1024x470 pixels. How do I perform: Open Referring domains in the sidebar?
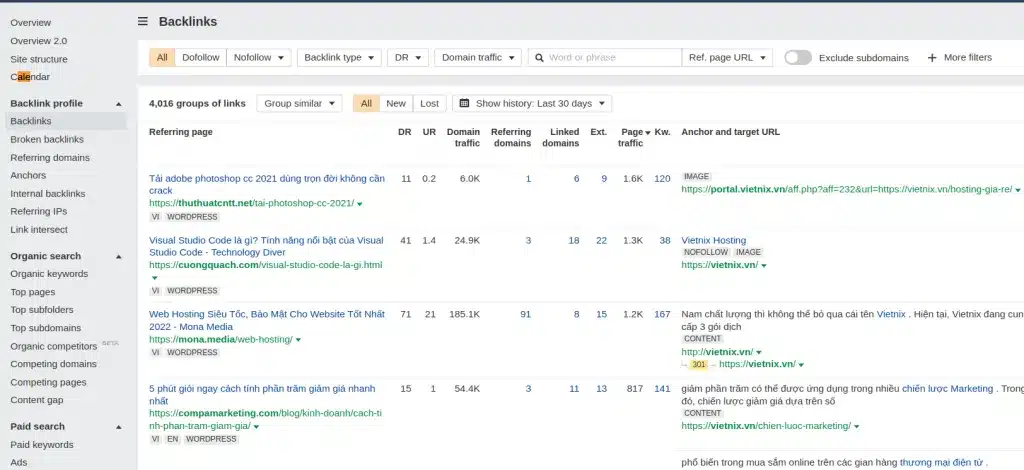(x=50, y=157)
